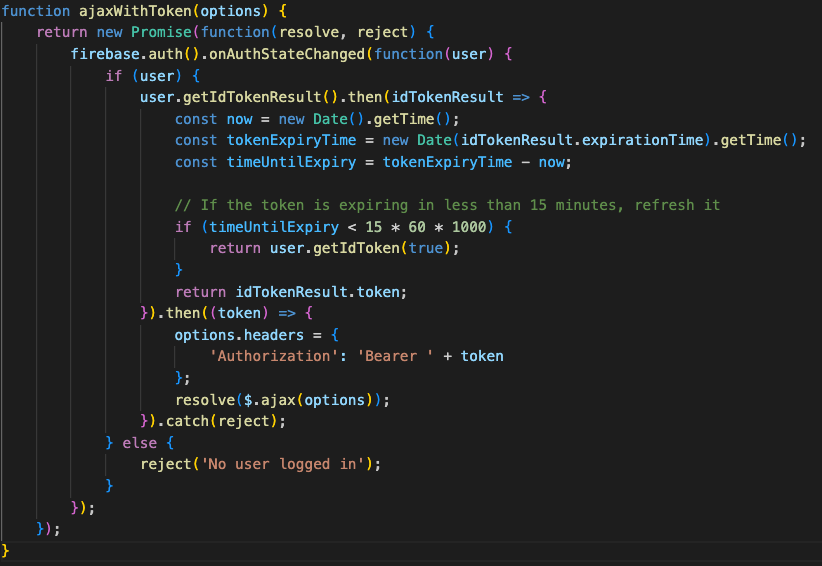The height and width of the screenshot is (566, 822).
Task: Click timeUntilExpiry in its const declaration
Action: (291, 162)
